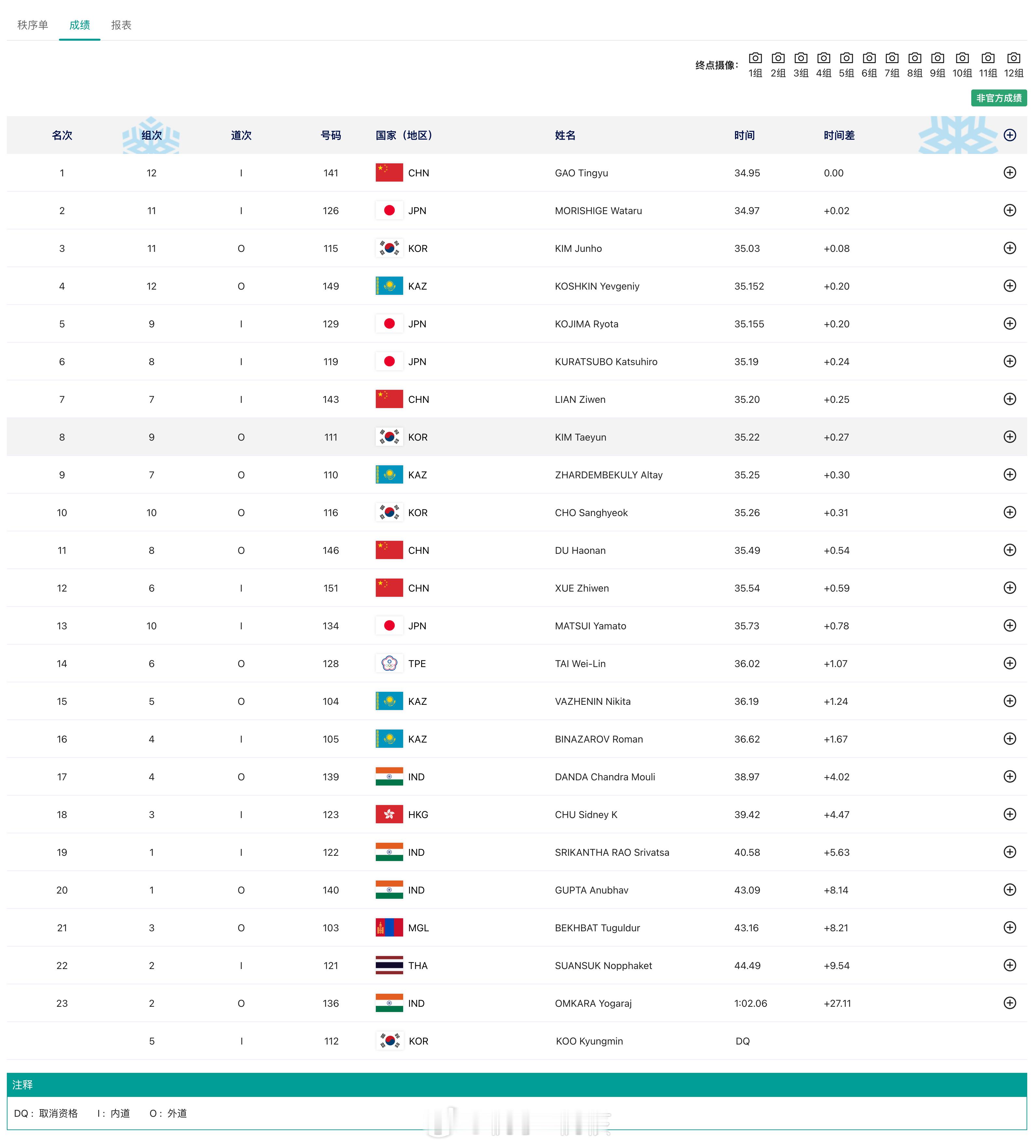The height and width of the screenshot is (1148, 1036).
Task: Expand details for CHO Sanghyeok
Action: pyautogui.click(x=1009, y=512)
